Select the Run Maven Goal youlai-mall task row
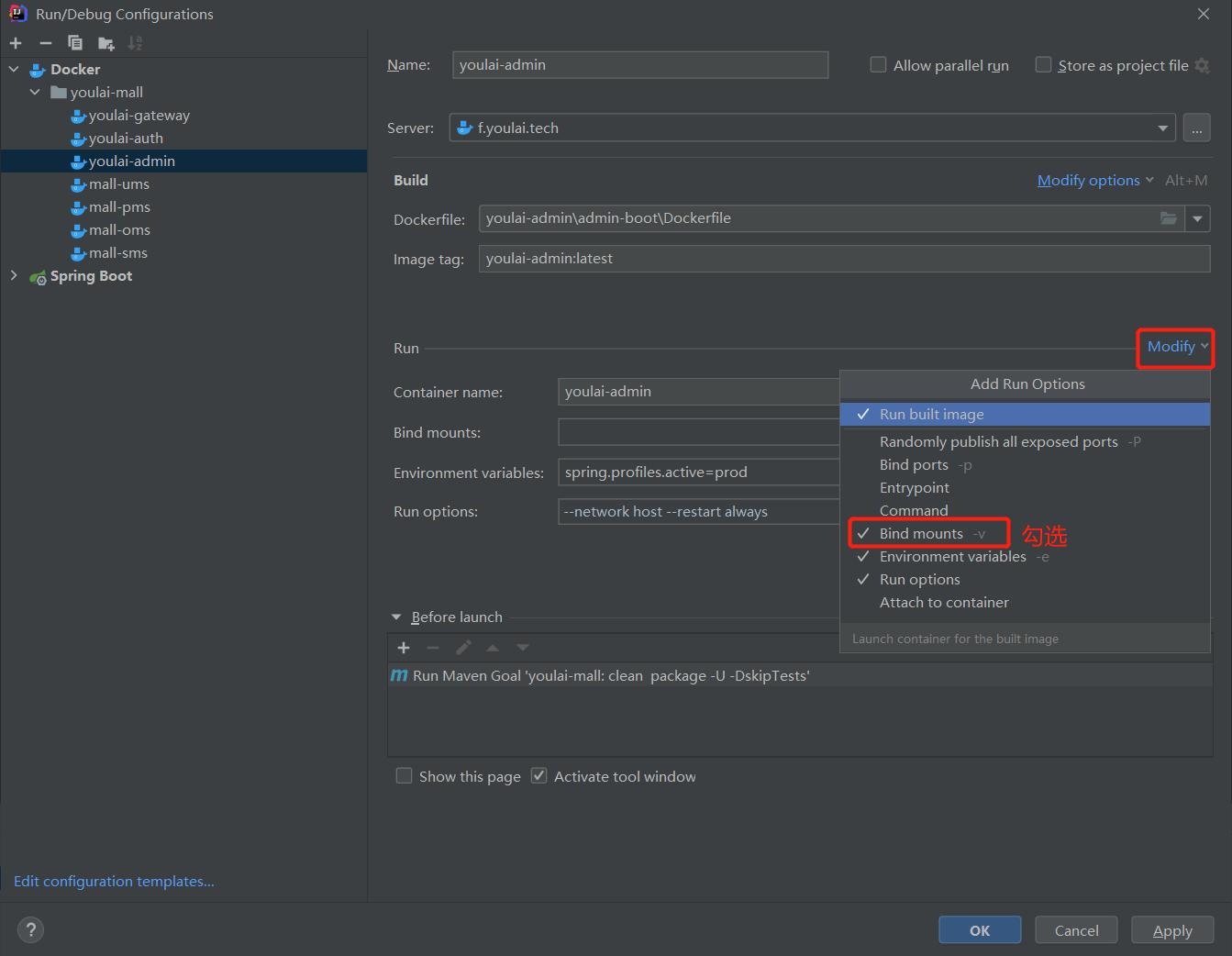 [800, 676]
